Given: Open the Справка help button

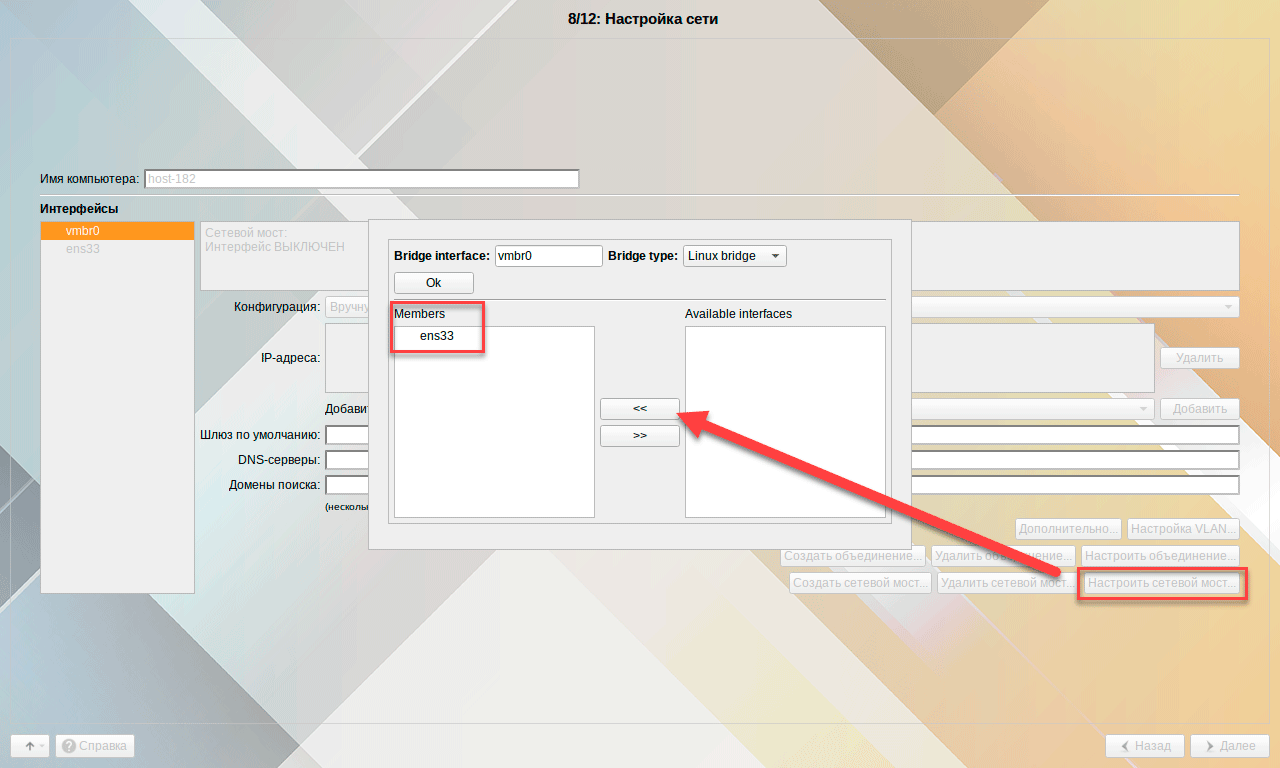Looking at the screenshot, I should tap(95, 746).
